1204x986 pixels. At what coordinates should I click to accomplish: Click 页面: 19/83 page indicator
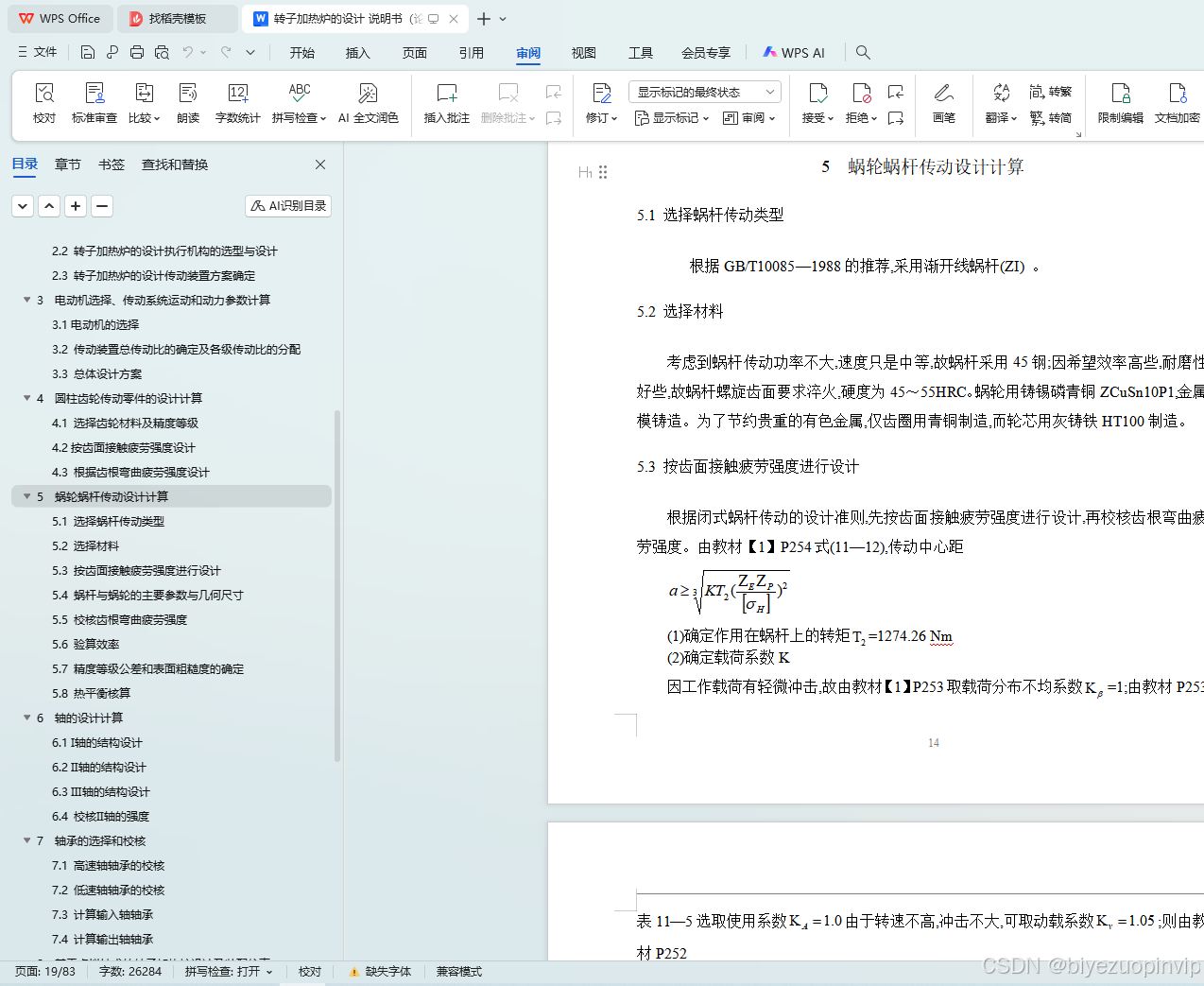pyautogui.click(x=45, y=972)
